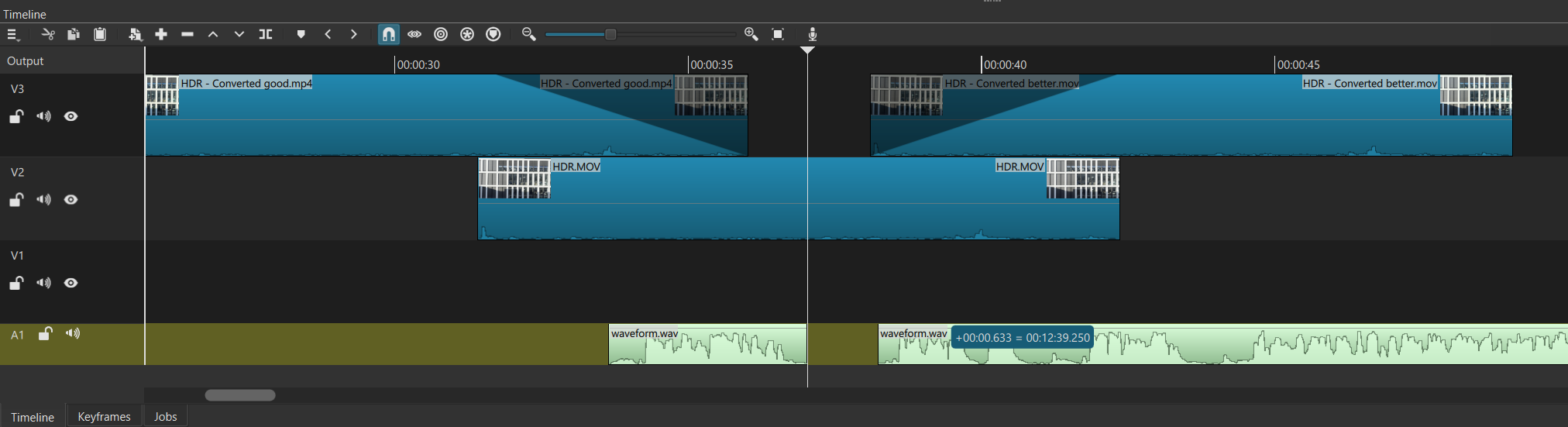Lock the V1 track
The height and width of the screenshot is (427, 1568).
[16, 284]
